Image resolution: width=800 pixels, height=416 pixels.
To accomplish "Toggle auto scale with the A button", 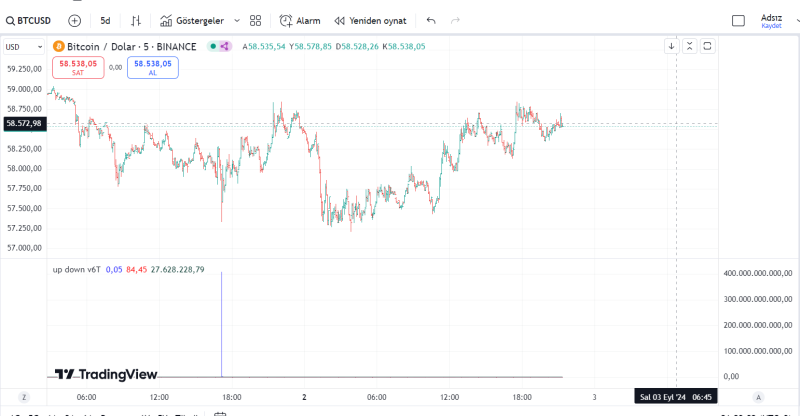I will pyautogui.click(x=759, y=397).
